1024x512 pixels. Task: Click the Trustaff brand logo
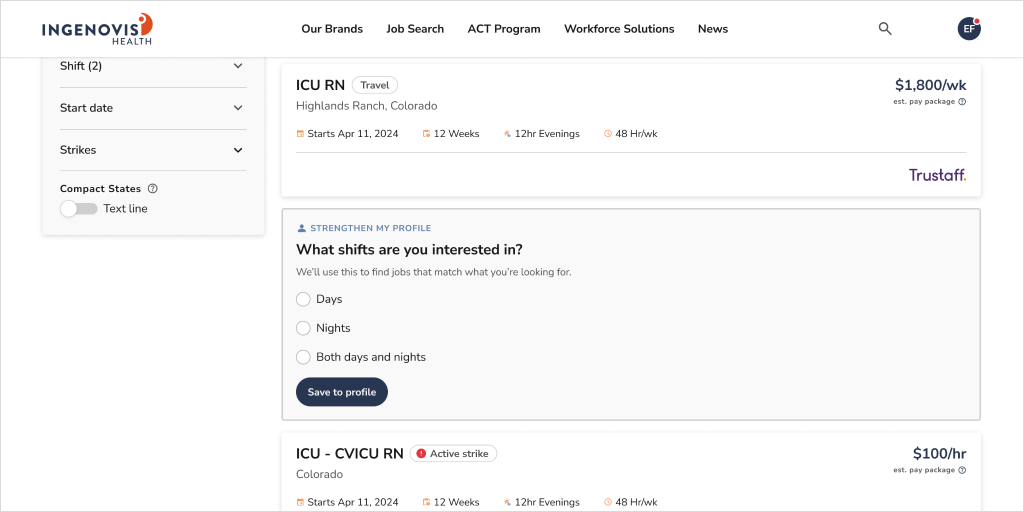(937, 175)
